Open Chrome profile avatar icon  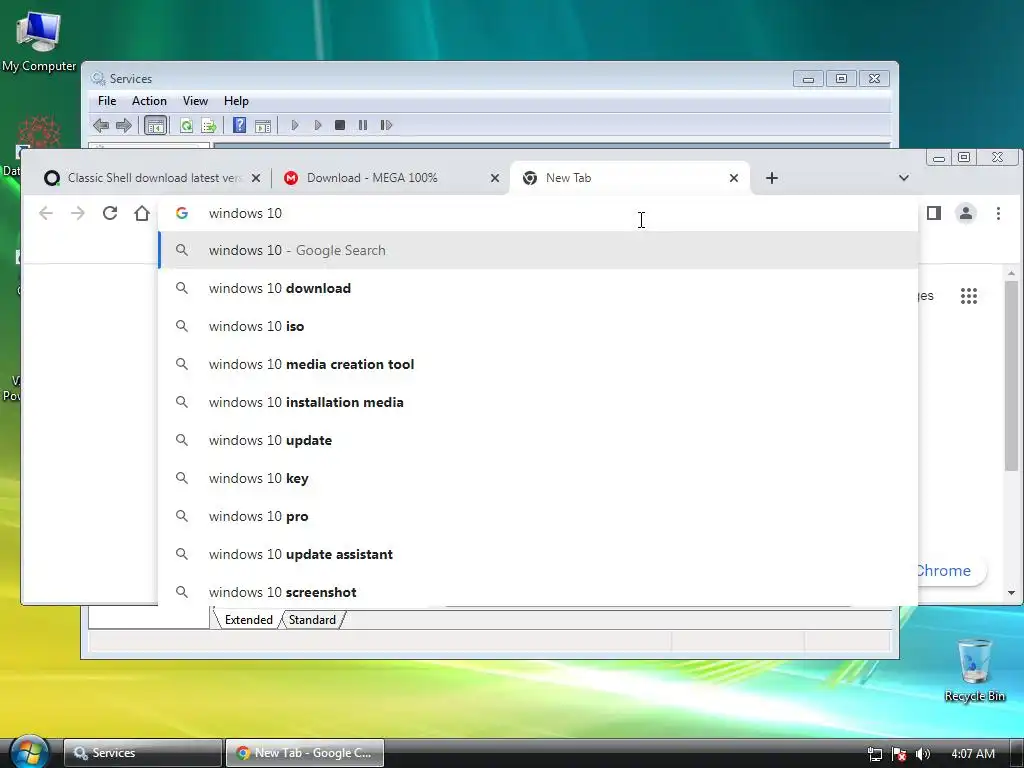[966, 213]
